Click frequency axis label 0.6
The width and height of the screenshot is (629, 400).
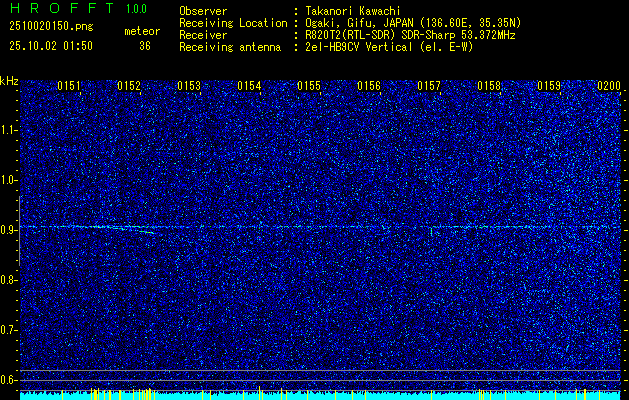[x=8, y=380]
